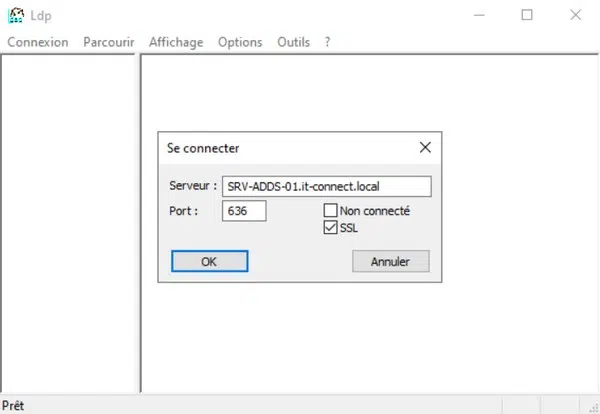Uncheck the SSL checkbox
The image size is (600, 414).
(330, 227)
